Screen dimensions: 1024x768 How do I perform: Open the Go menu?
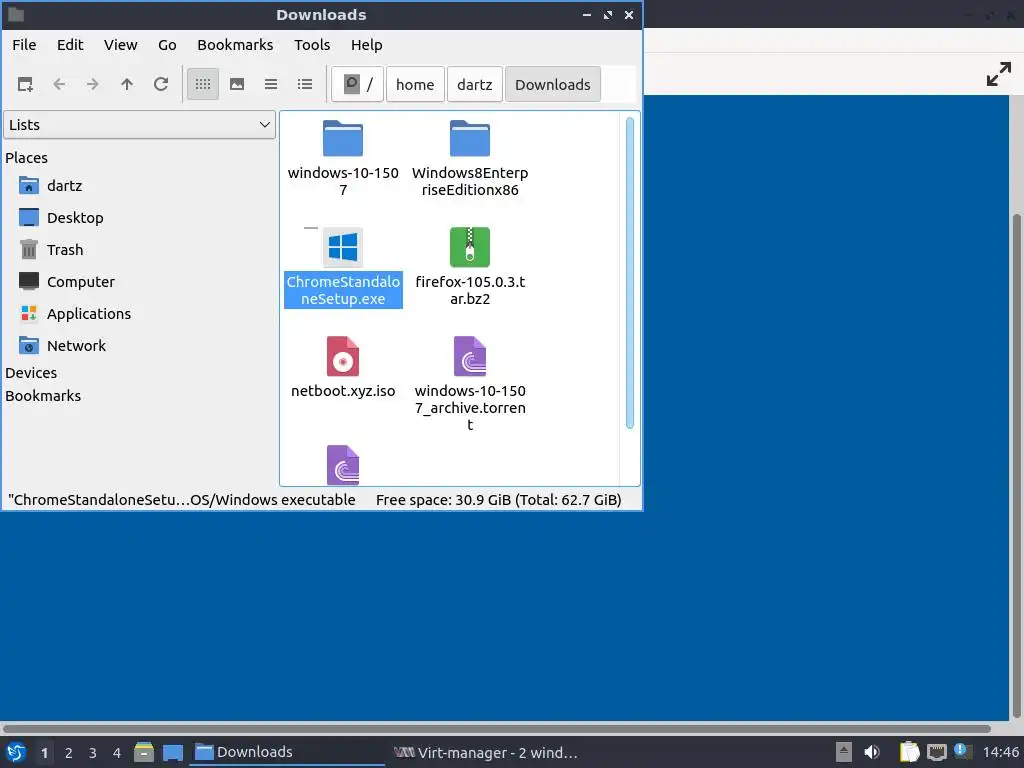[x=167, y=45]
